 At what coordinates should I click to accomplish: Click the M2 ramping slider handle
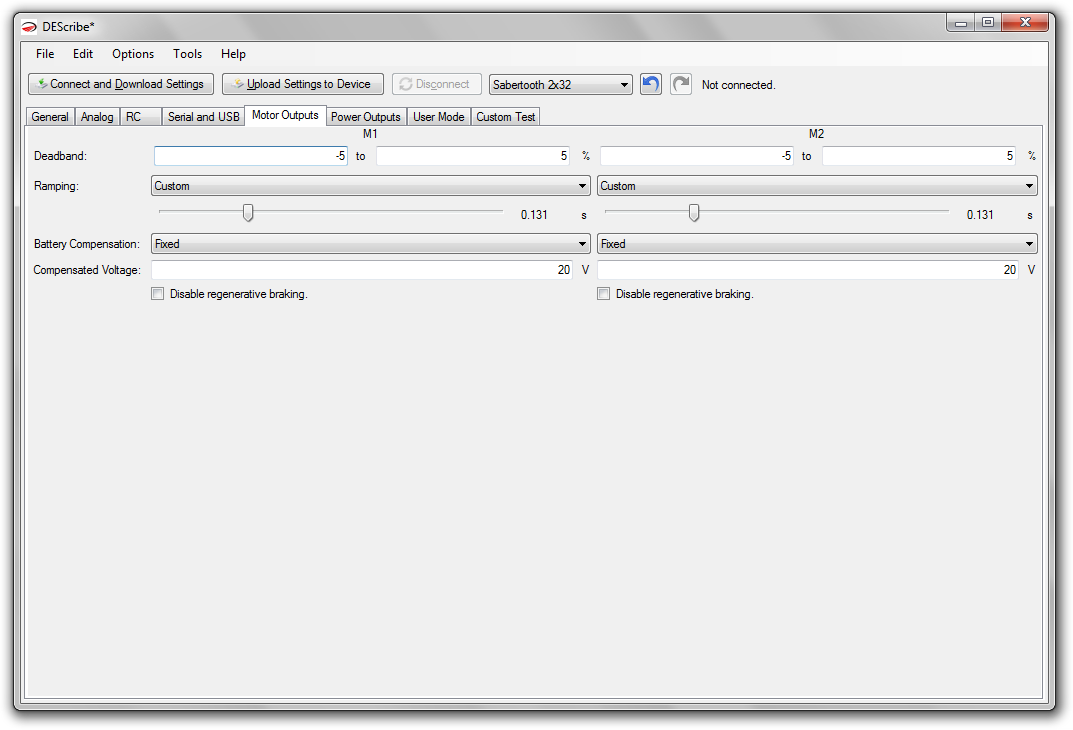click(x=694, y=213)
